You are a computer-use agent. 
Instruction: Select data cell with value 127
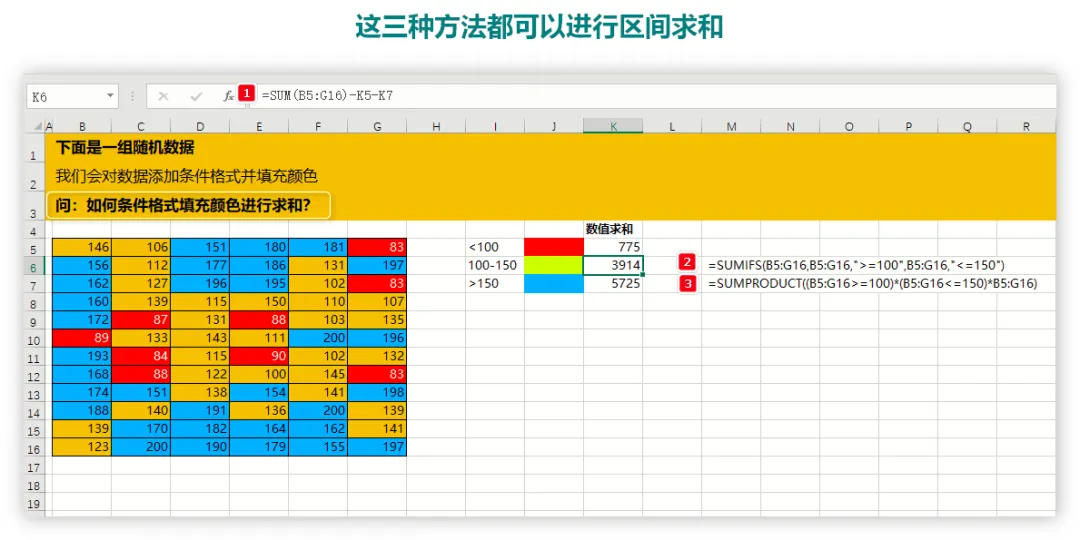pos(141,283)
